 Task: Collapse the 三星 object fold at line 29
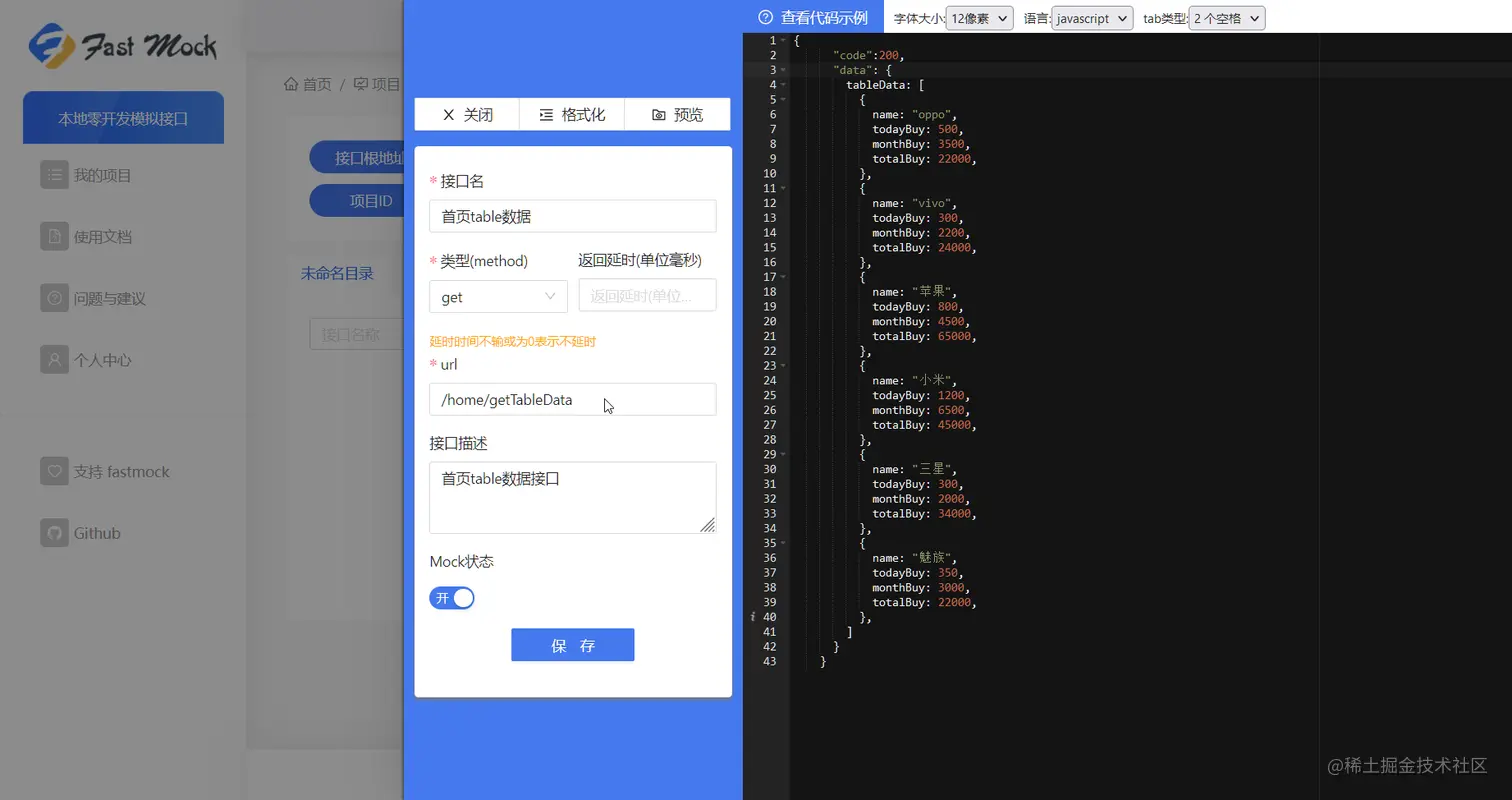[784, 454]
